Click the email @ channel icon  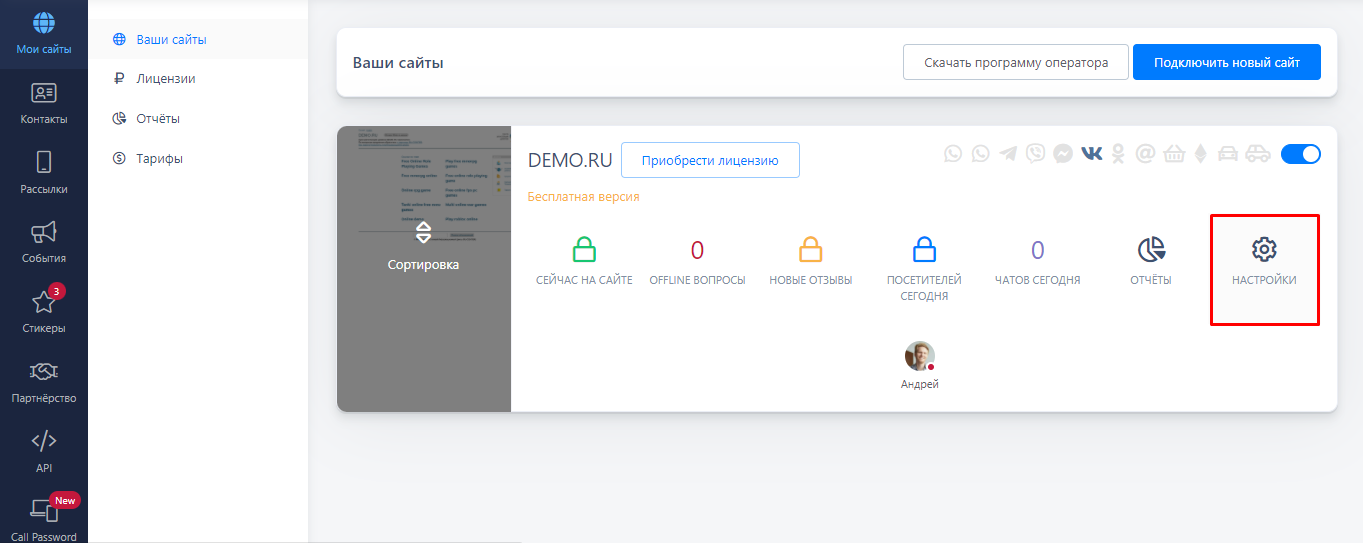point(1145,153)
